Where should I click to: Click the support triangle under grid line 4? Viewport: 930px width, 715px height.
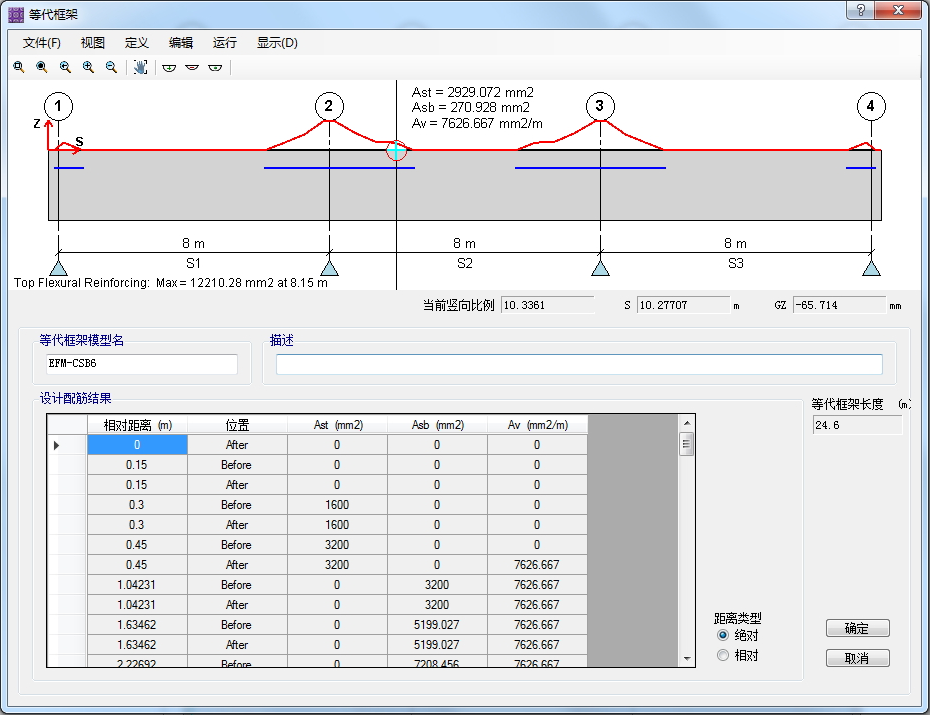(871, 268)
